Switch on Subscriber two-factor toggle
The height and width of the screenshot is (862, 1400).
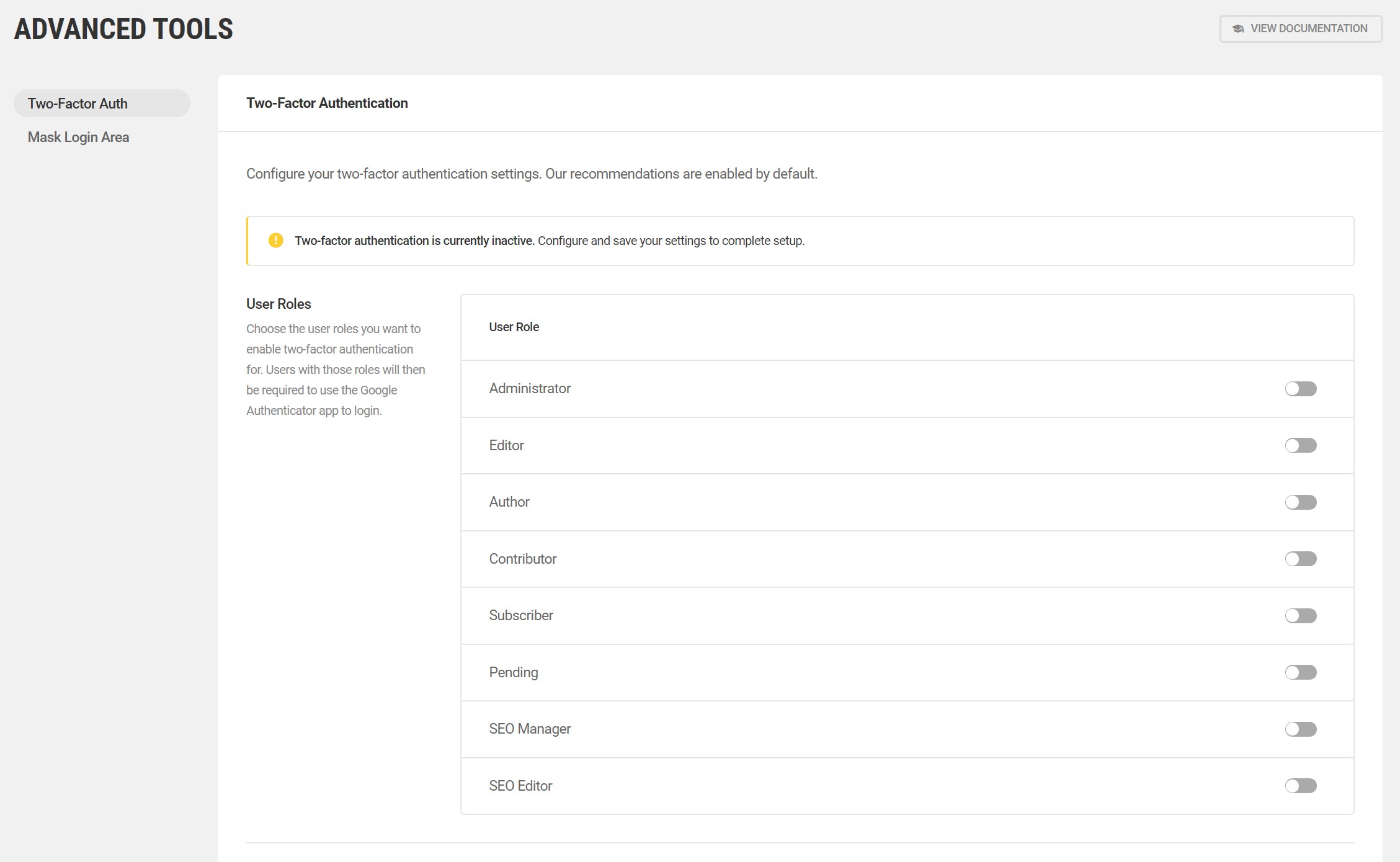pyautogui.click(x=1300, y=616)
